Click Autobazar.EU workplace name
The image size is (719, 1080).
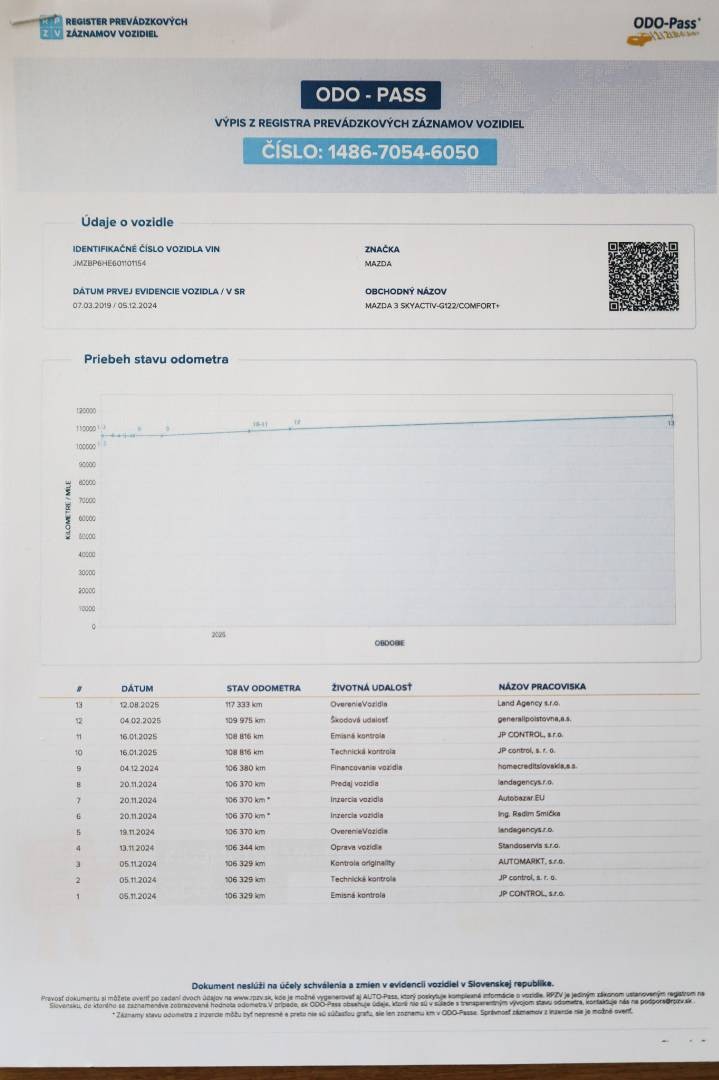pos(521,798)
